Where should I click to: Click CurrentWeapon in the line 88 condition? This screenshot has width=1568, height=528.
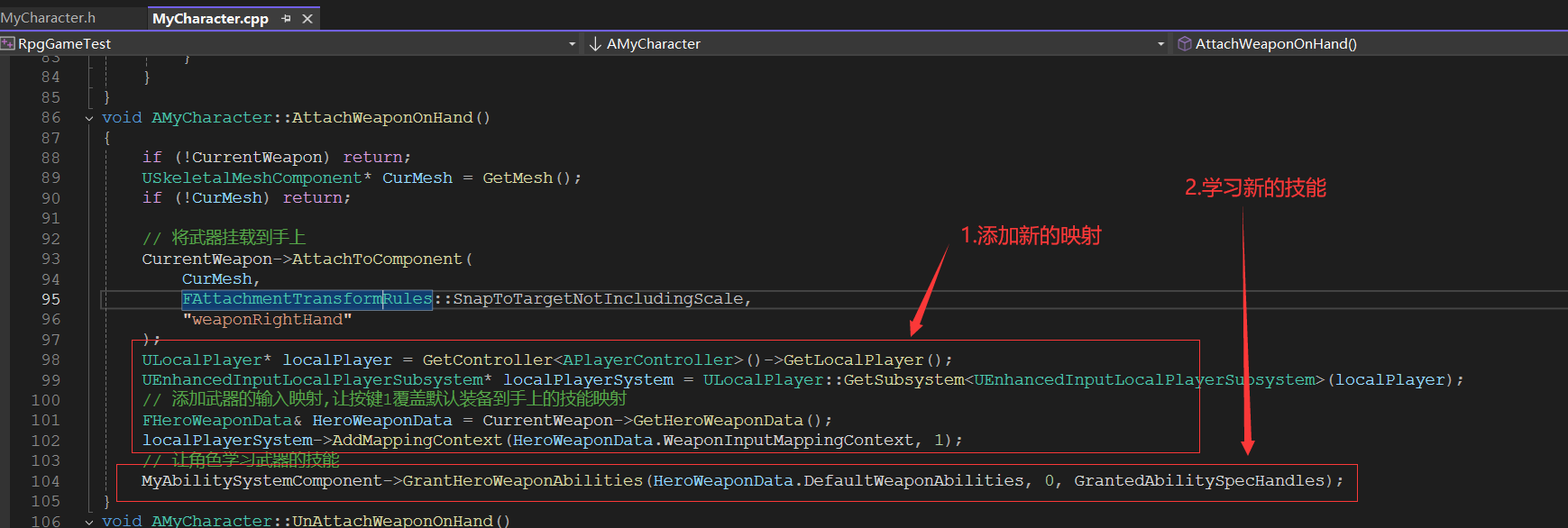(x=258, y=158)
